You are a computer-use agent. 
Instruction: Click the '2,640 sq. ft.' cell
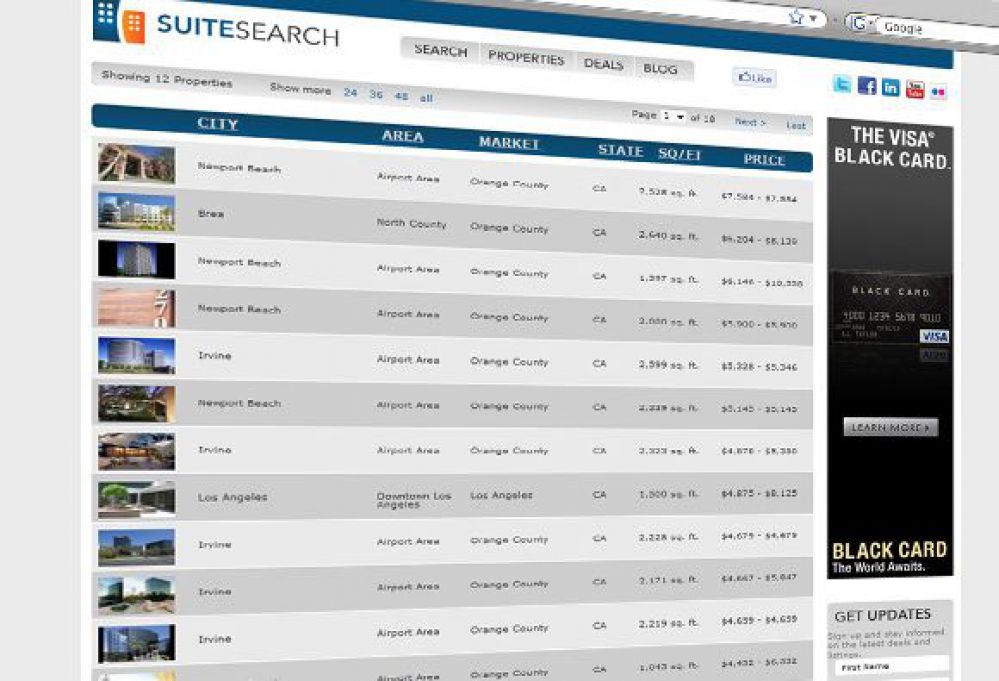[x=668, y=236]
